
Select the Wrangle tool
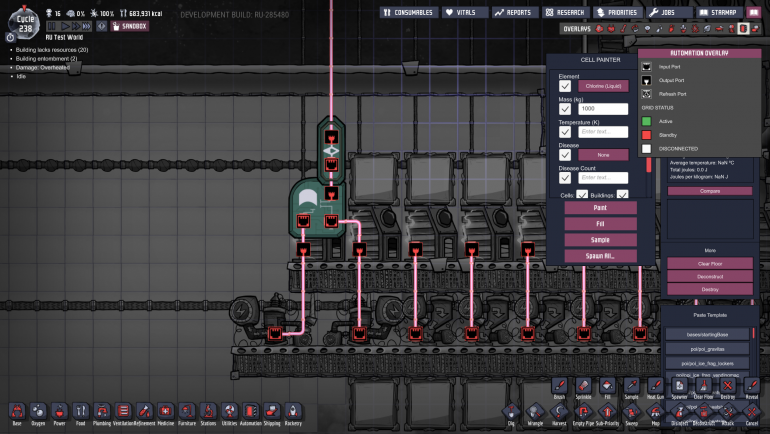tap(535, 413)
